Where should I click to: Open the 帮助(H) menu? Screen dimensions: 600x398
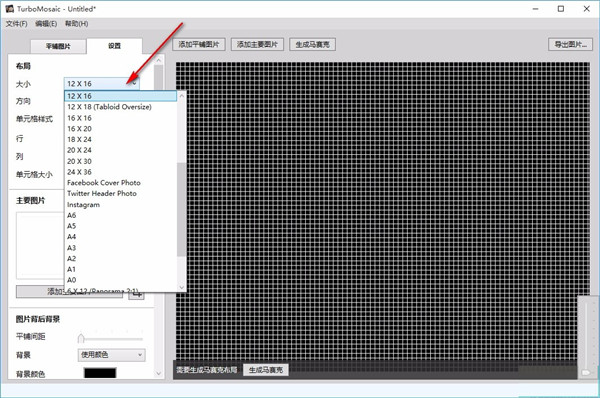click(x=77, y=24)
